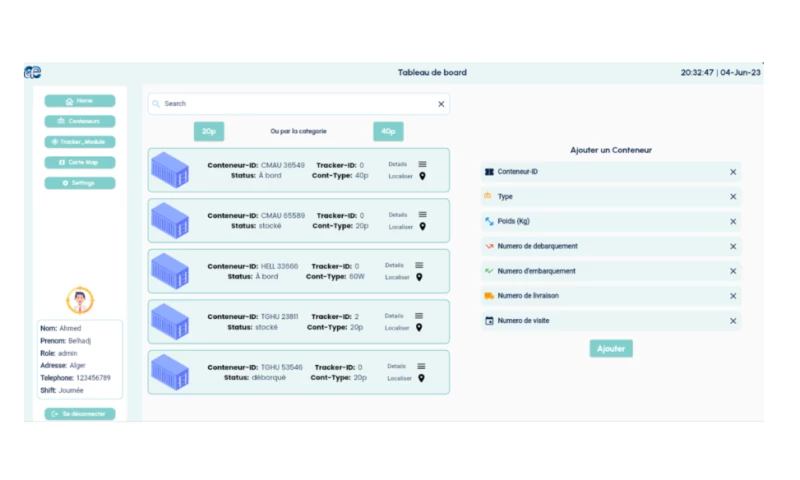
Task: Filter containers by 40p category
Action: coord(388,131)
